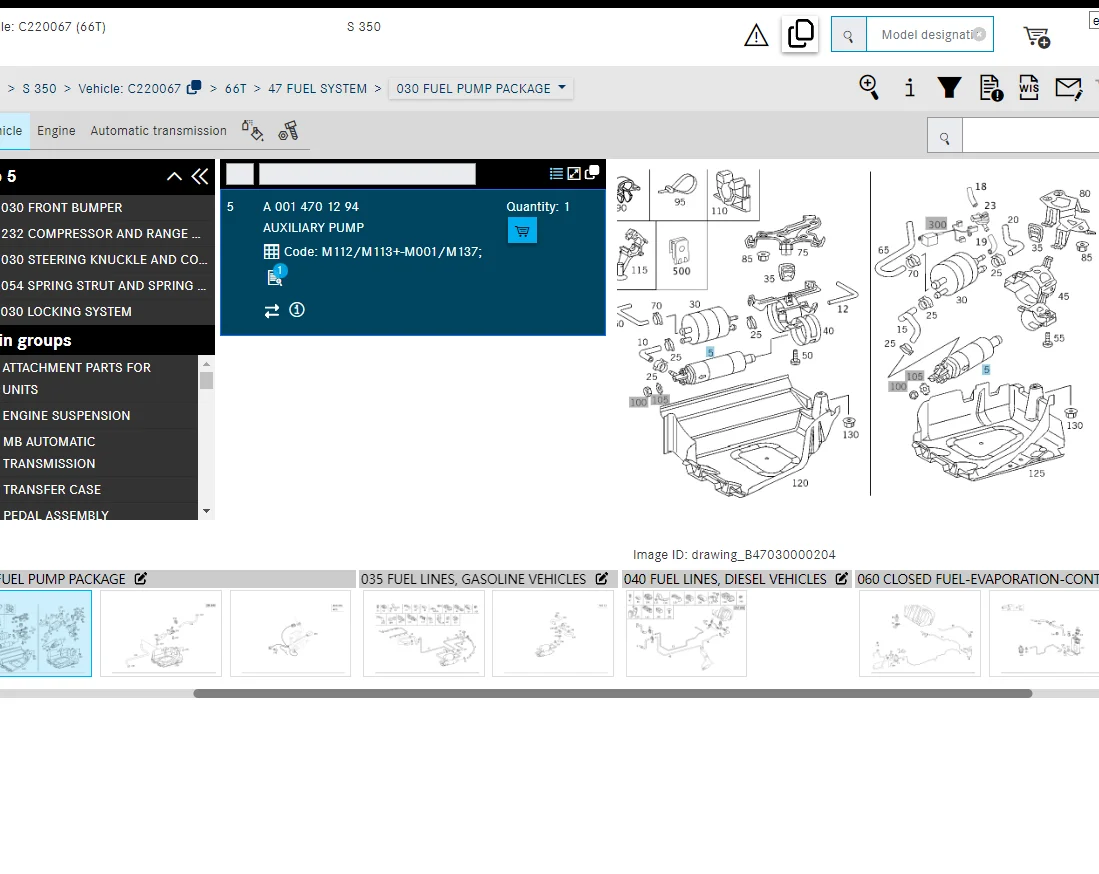The height and width of the screenshot is (874, 1099).
Task: Switch to the Engine tab
Action: click(x=56, y=130)
